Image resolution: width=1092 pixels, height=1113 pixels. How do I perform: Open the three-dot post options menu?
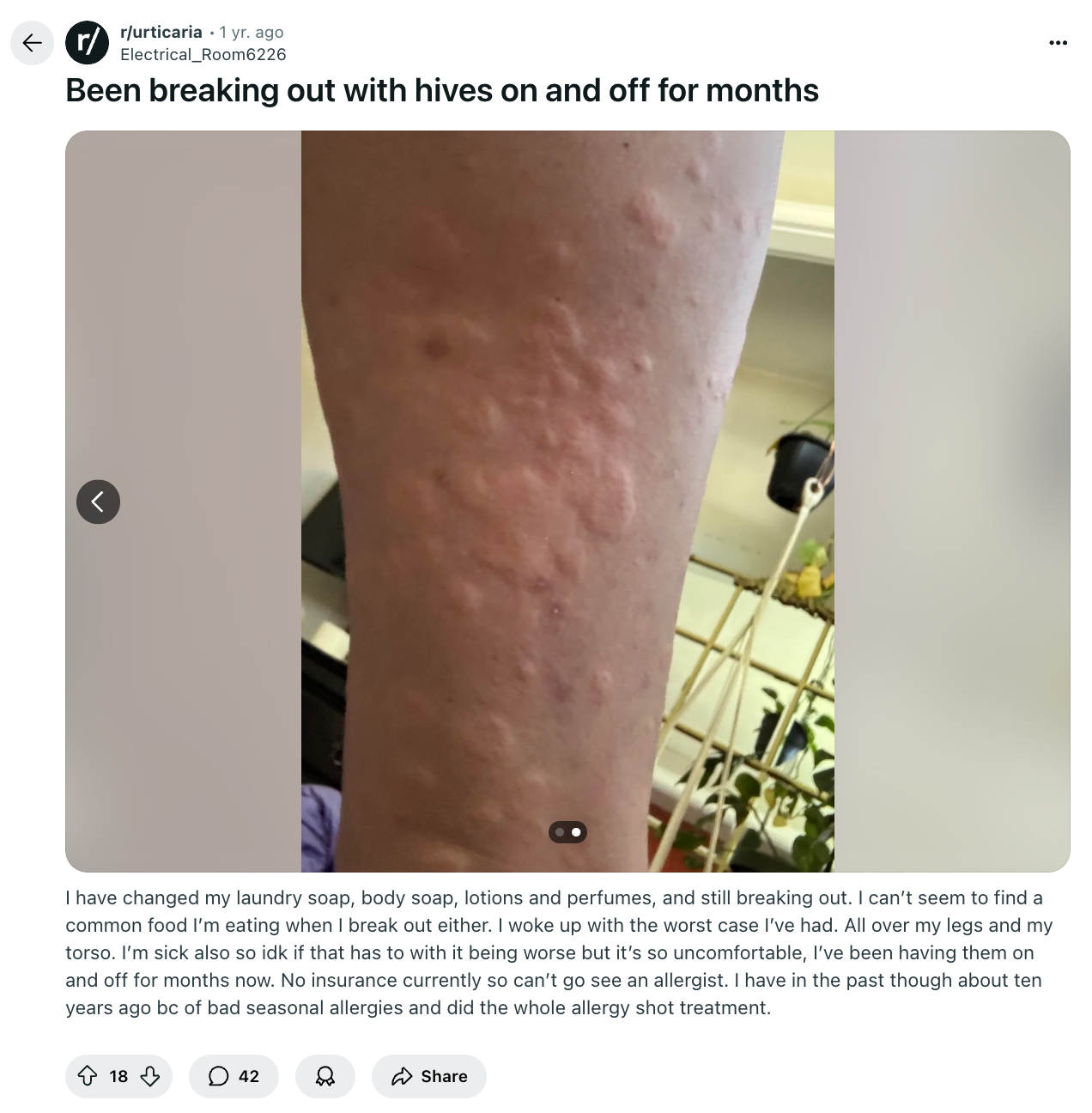coord(1059,43)
